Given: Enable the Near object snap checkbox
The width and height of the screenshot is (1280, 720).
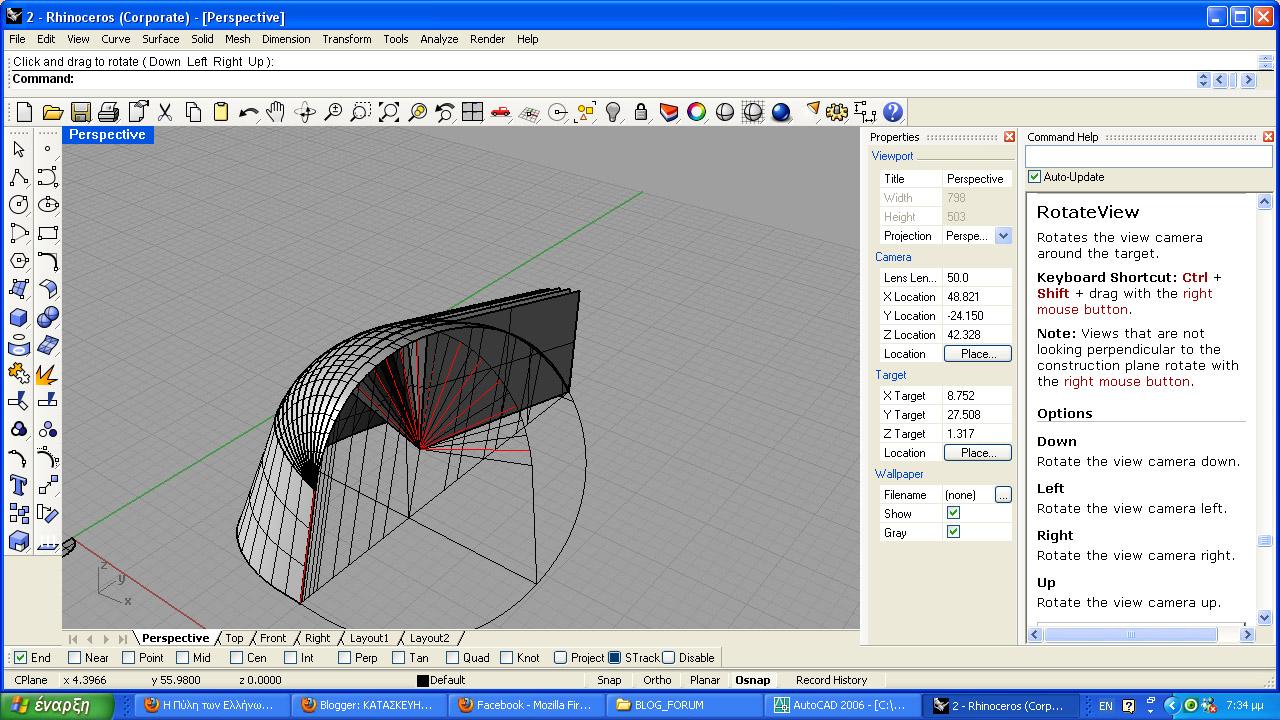Looking at the screenshot, I should 75,658.
